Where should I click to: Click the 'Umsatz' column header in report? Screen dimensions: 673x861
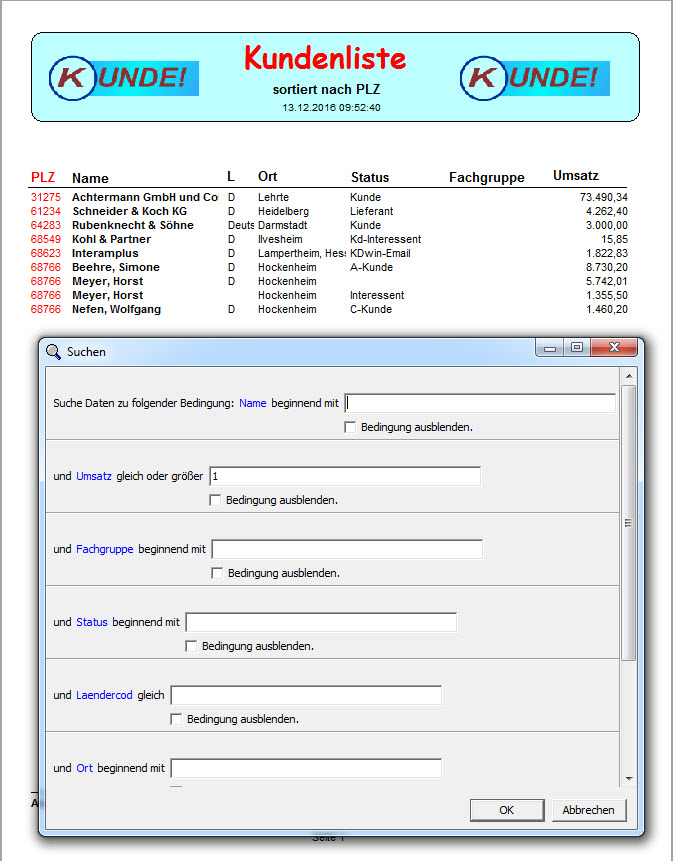[x=575, y=176]
